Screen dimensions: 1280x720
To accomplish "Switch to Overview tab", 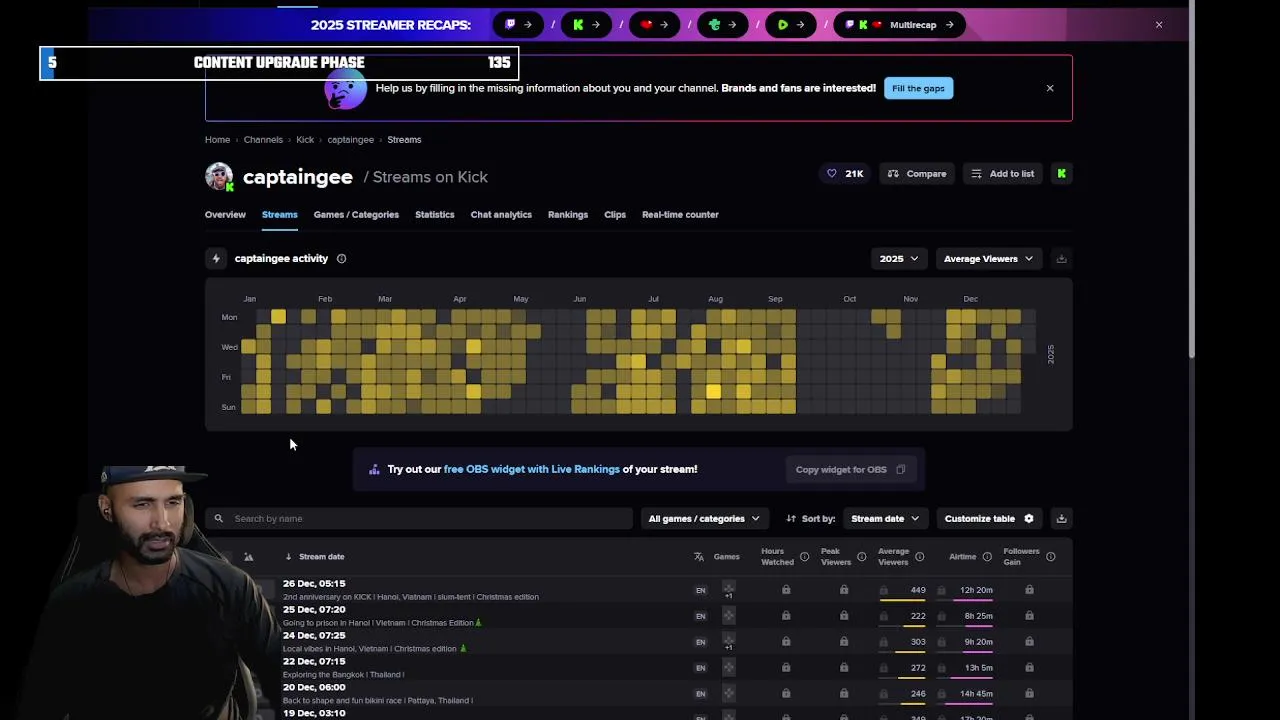I will pos(225,214).
